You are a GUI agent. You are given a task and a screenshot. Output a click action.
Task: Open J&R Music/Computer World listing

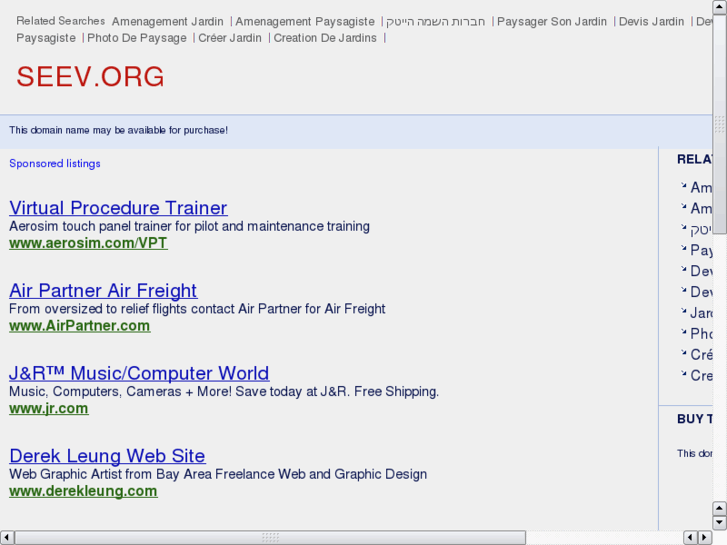139,373
